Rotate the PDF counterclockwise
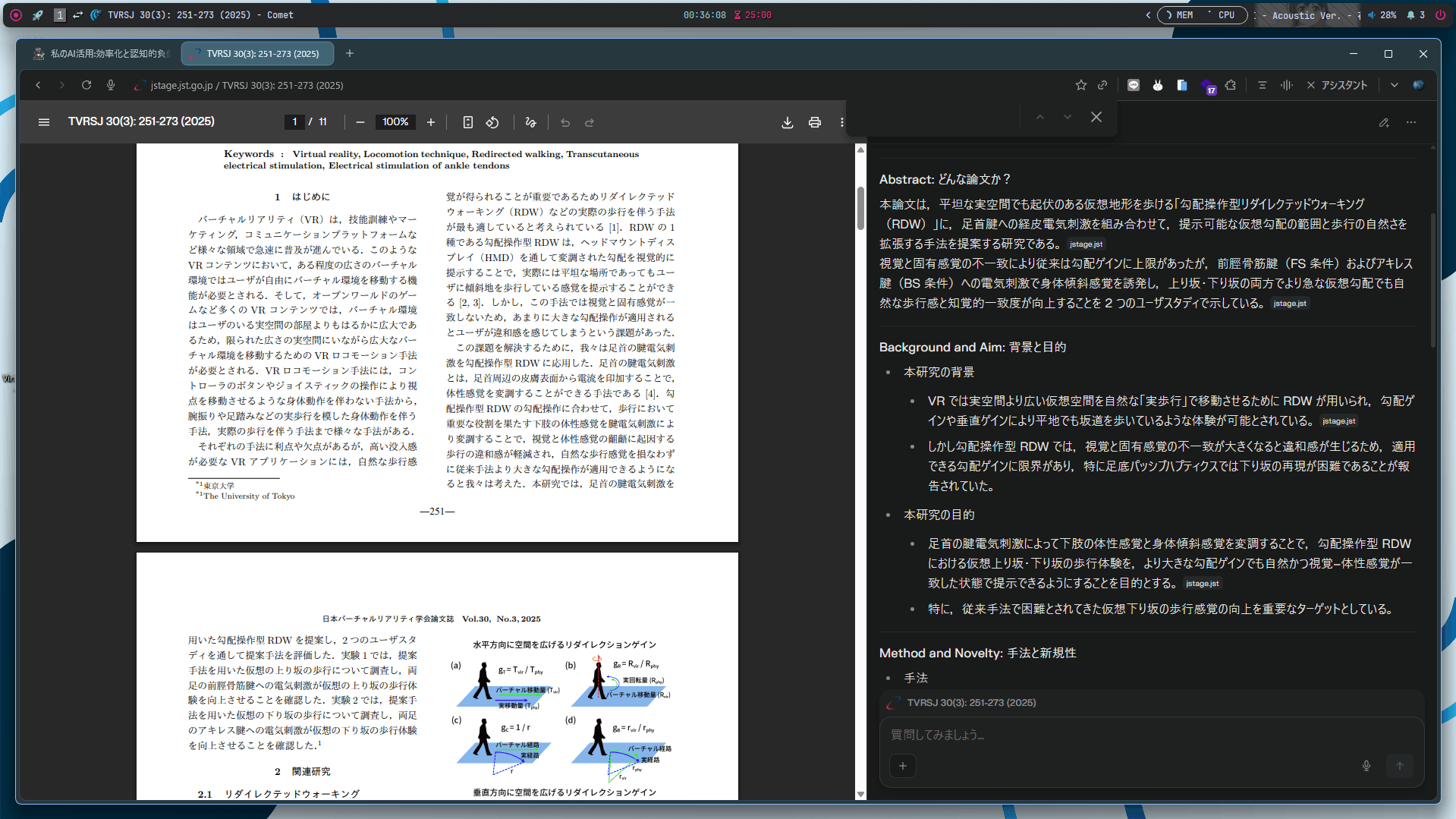This screenshot has width=1456, height=819. tap(492, 122)
